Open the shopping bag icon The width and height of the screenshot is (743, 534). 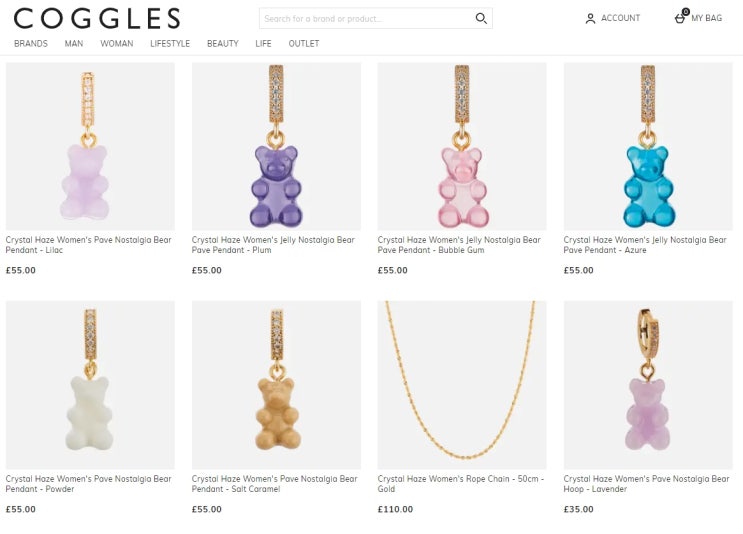[681, 17]
